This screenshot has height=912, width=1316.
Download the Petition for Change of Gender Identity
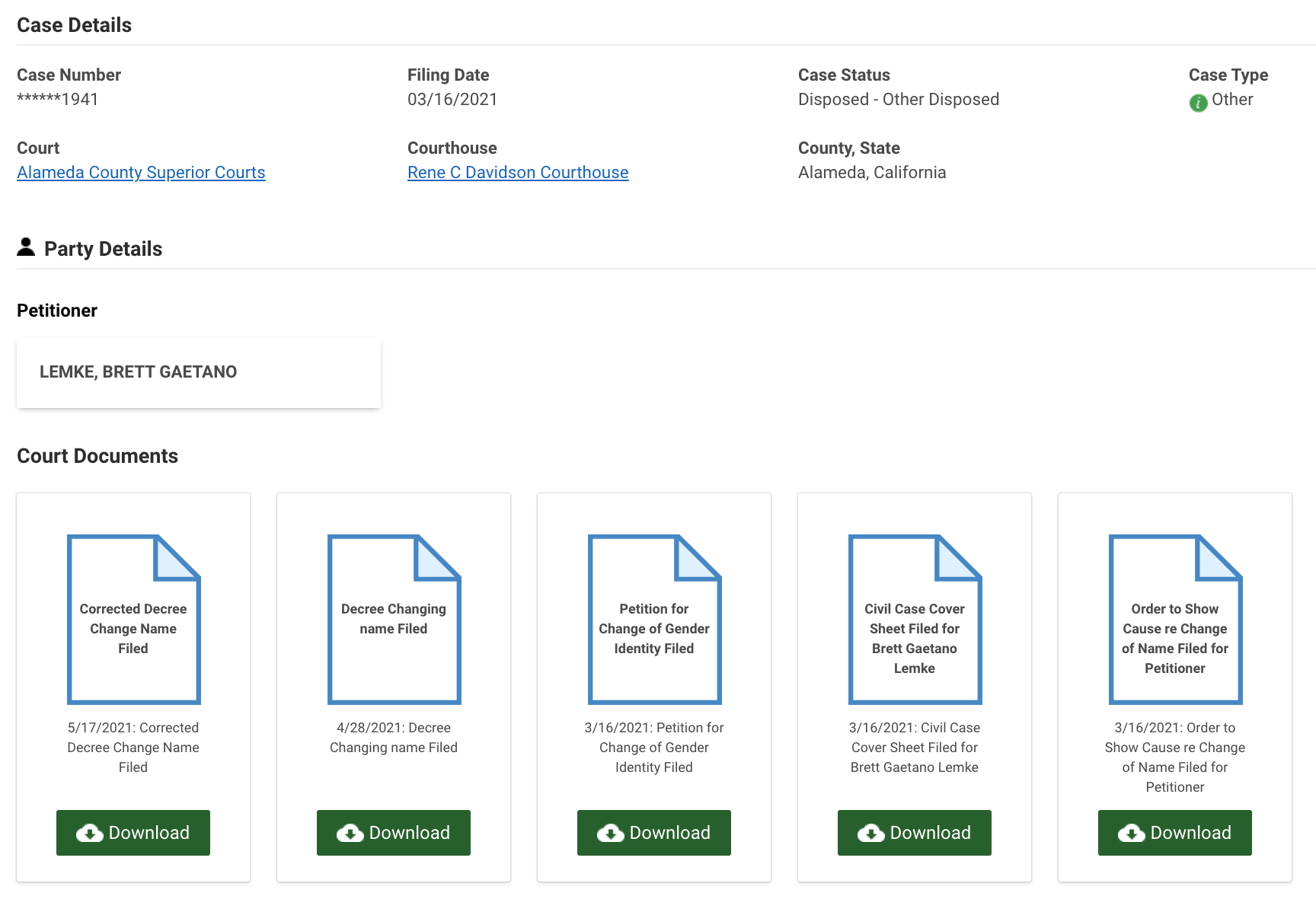pos(654,833)
